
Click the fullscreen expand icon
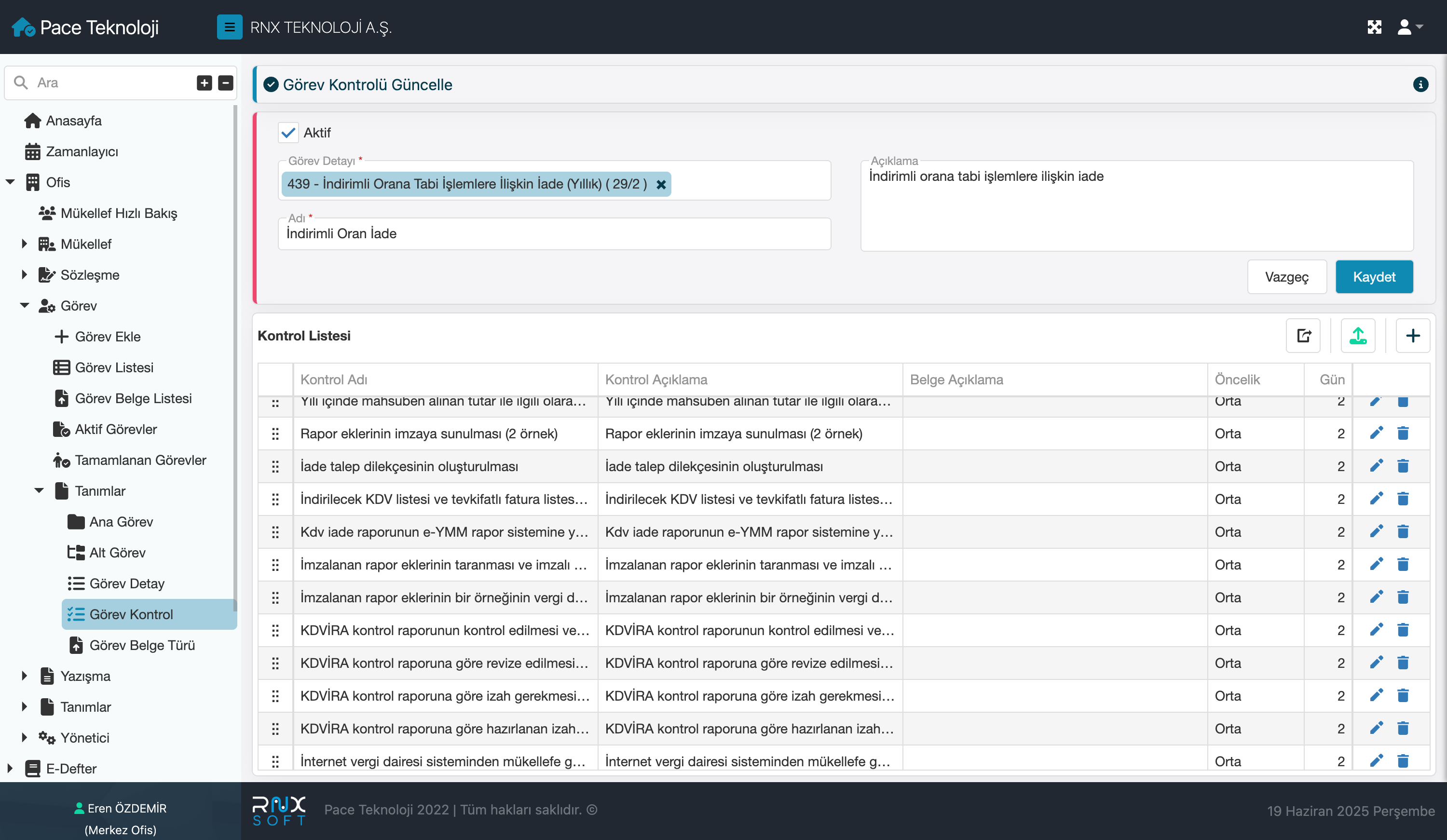tap(1374, 27)
